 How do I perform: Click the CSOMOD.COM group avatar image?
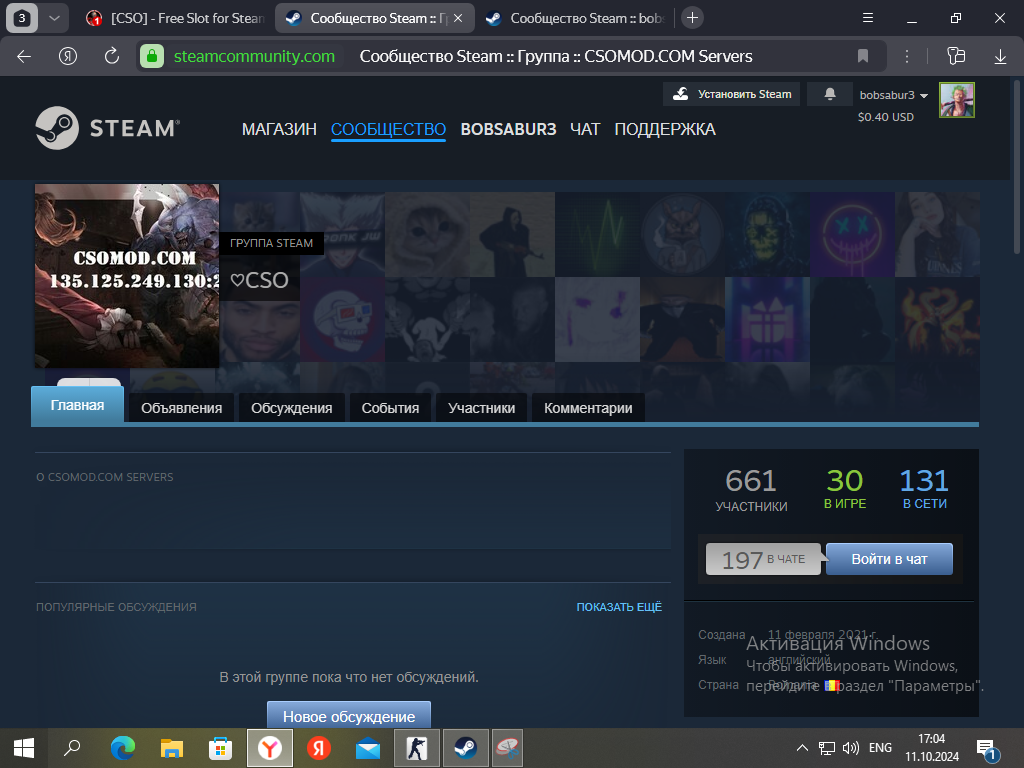(x=127, y=276)
